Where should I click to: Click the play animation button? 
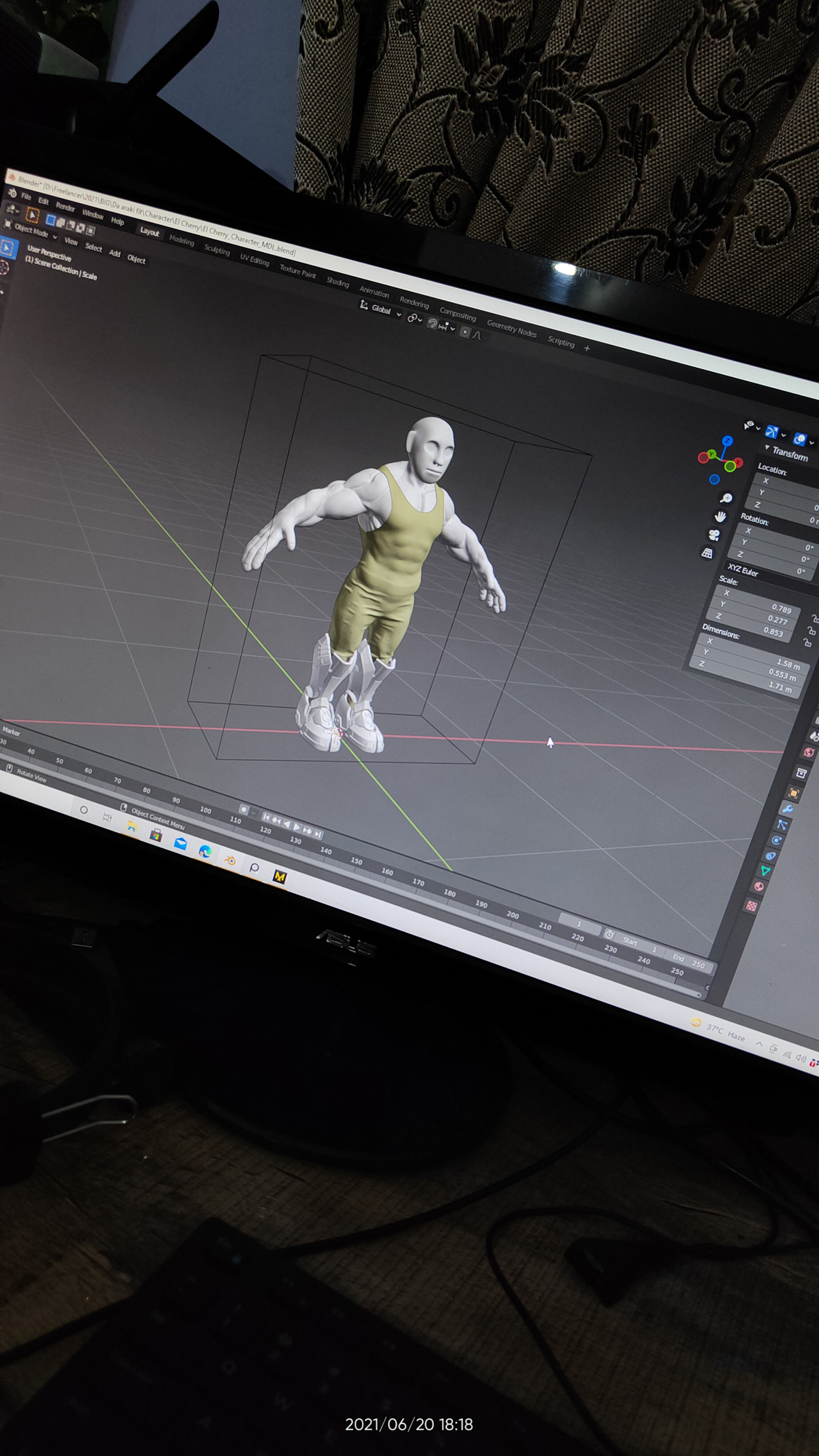coord(297,826)
